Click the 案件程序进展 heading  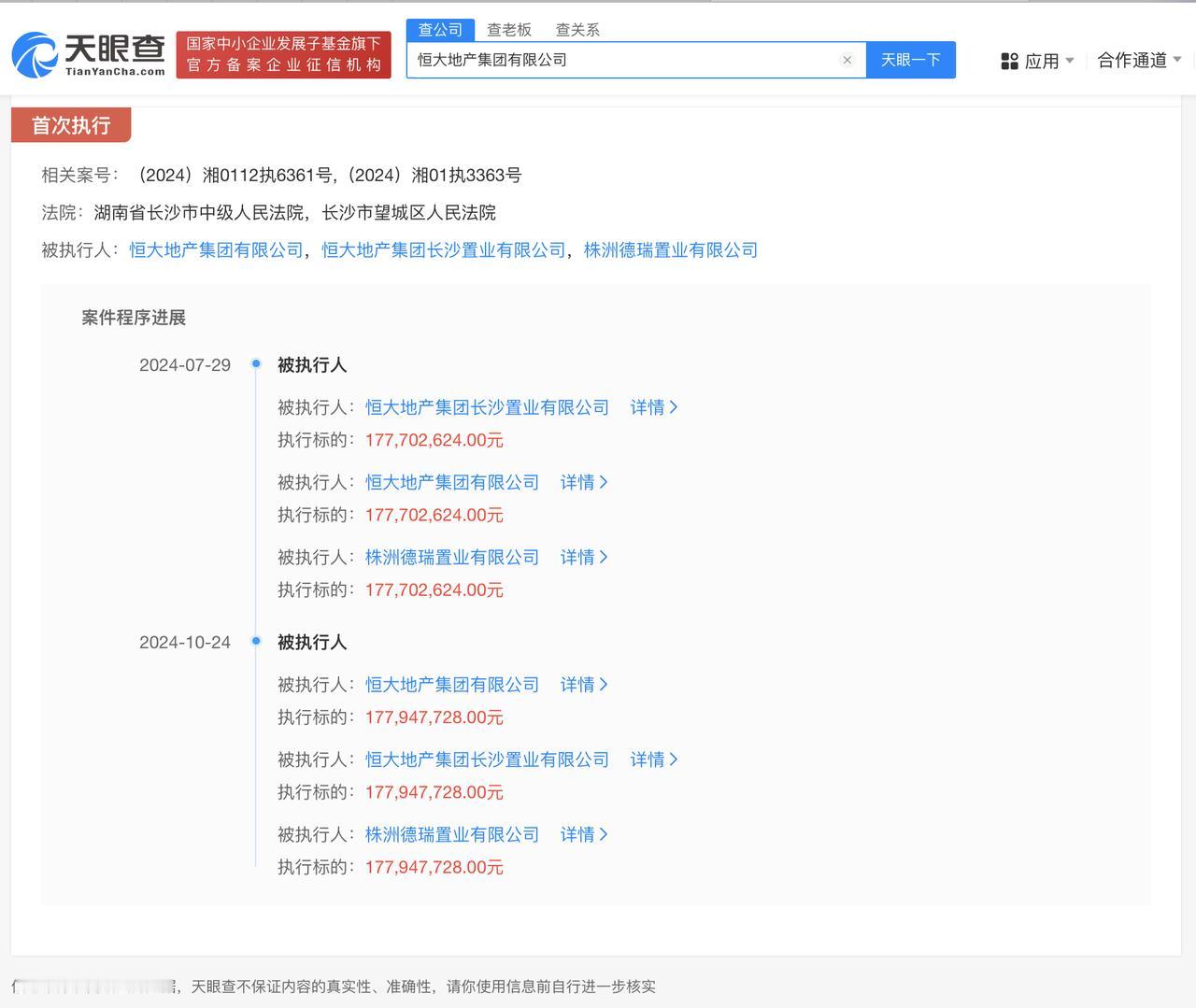click(134, 318)
